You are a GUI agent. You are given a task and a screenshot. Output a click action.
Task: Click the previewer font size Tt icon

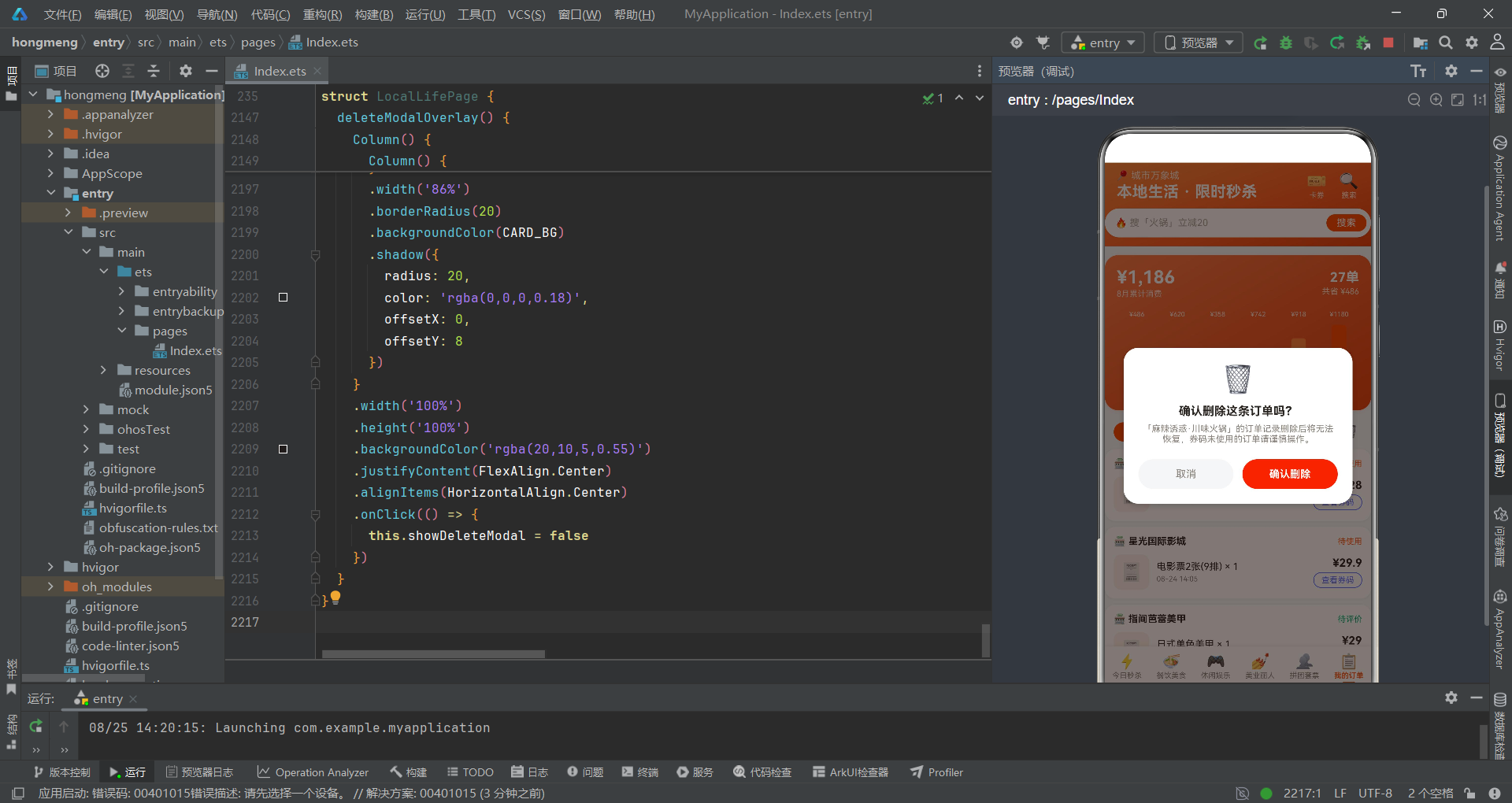(1418, 71)
